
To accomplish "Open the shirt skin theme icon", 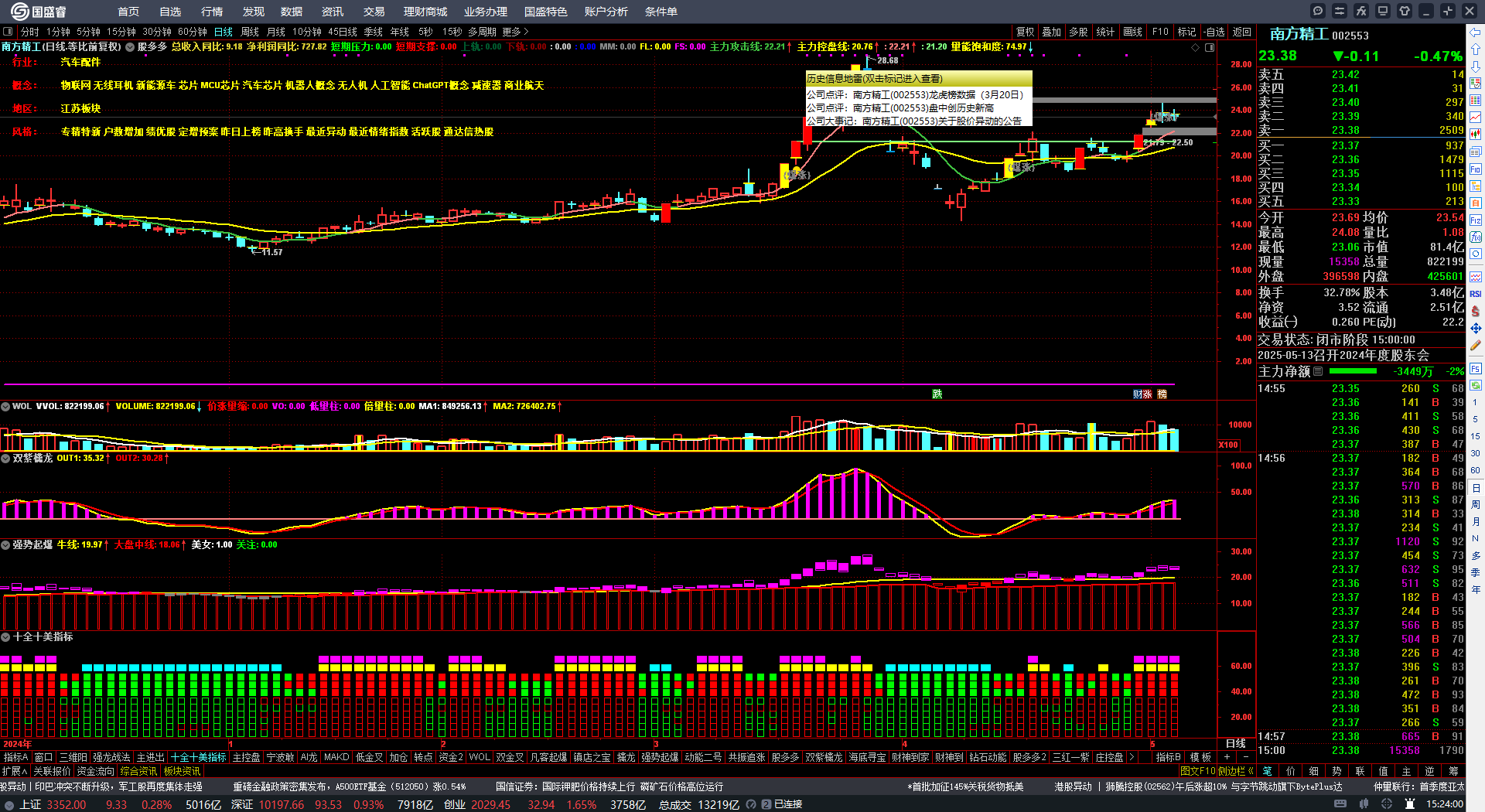I will (x=1405, y=11).
